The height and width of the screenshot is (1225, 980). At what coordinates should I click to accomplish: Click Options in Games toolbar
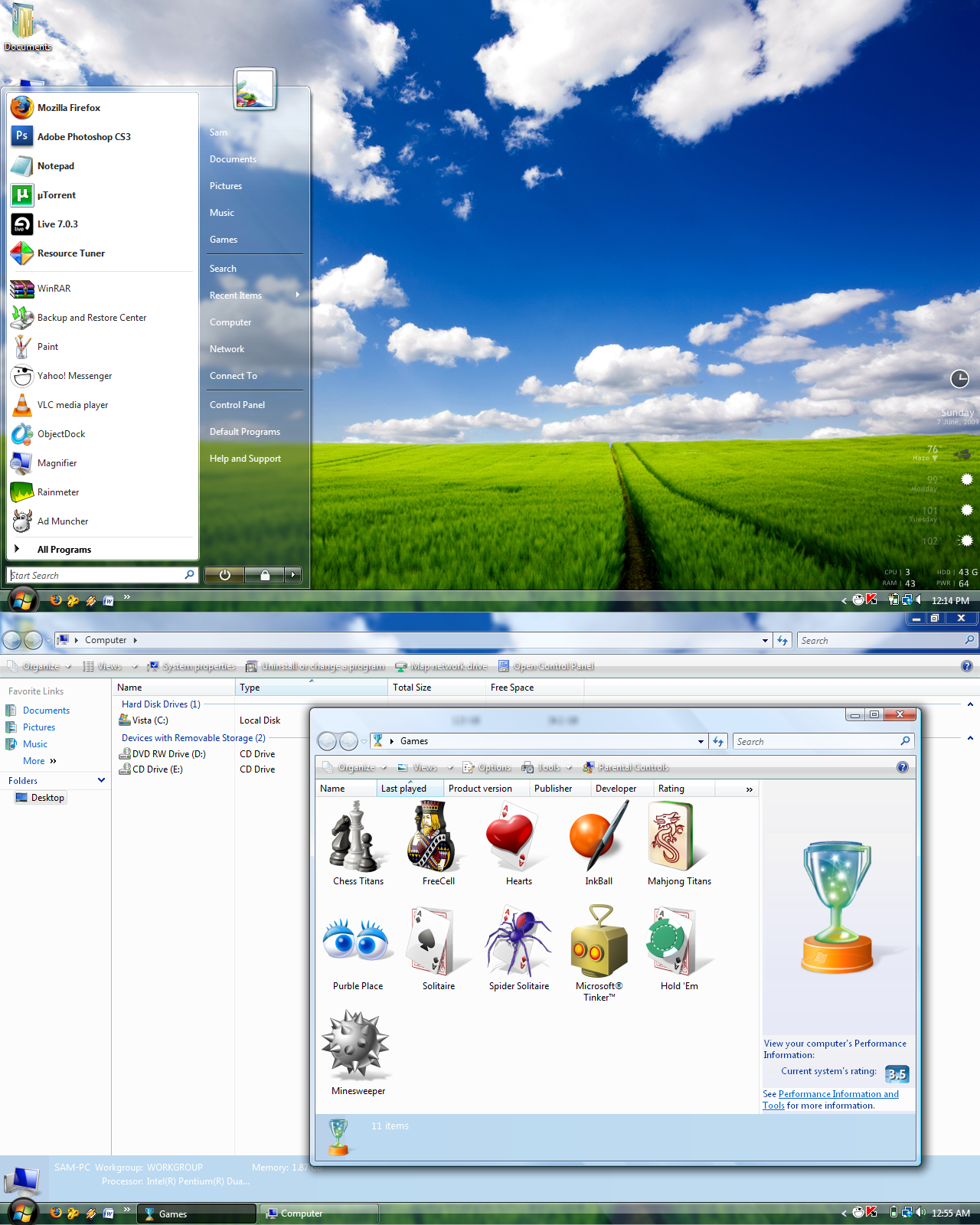(x=487, y=767)
